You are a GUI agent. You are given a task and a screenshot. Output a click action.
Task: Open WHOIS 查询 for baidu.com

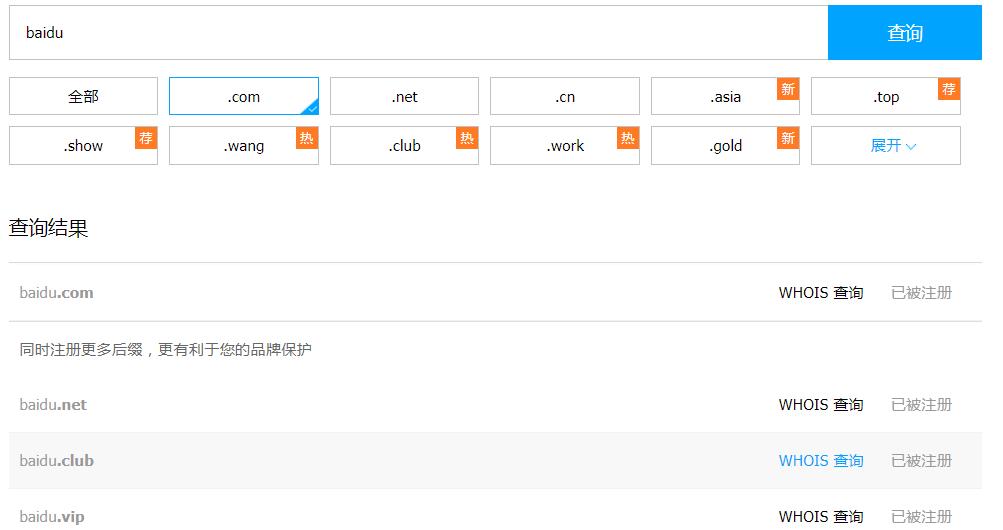pos(820,293)
